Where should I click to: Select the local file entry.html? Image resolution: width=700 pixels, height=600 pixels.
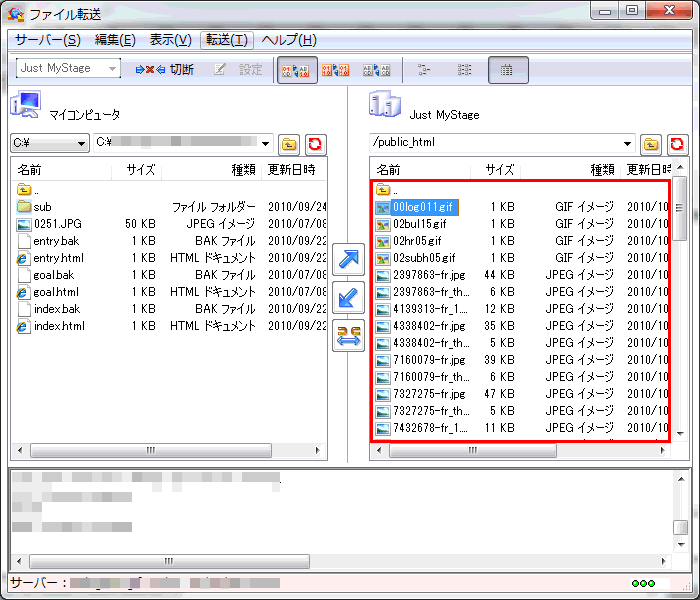[58, 258]
